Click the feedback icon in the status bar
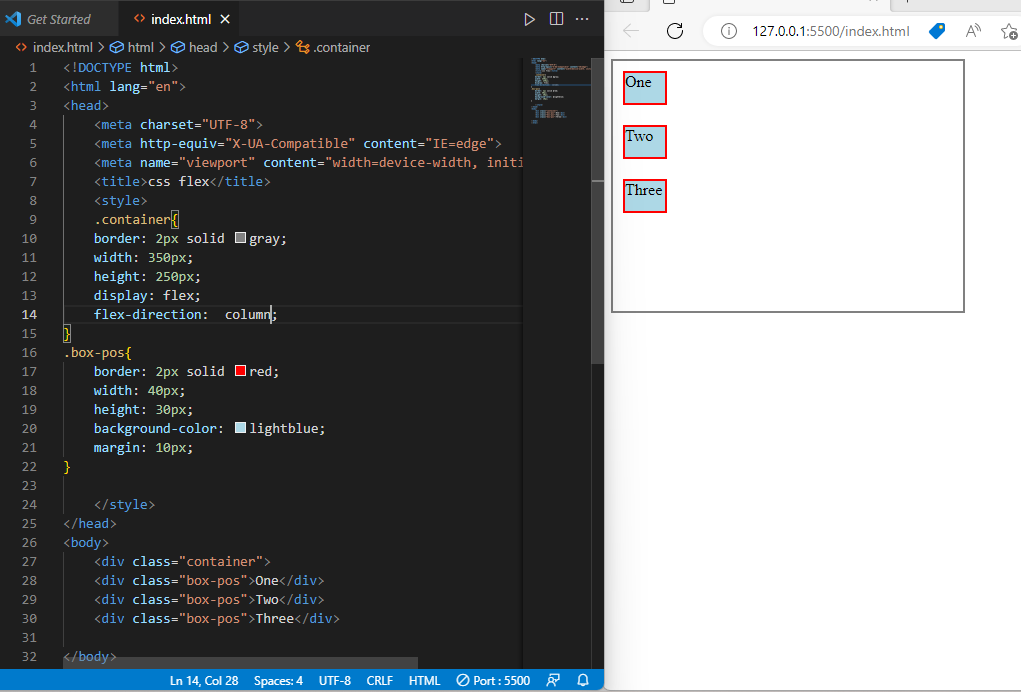The width and height of the screenshot is (1021, 692). click(x=553, y=680)
